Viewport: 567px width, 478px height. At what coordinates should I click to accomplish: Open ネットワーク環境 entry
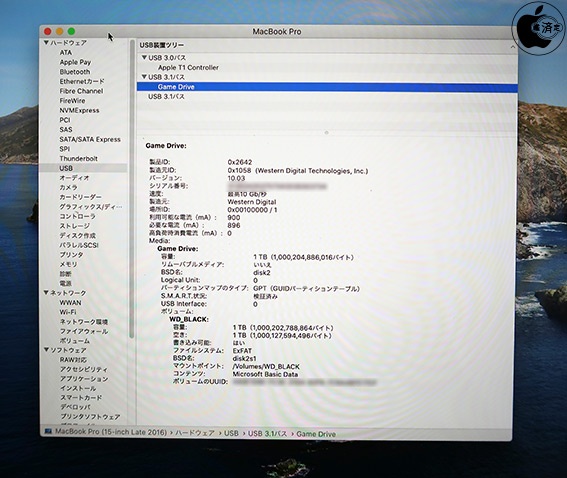84,321
